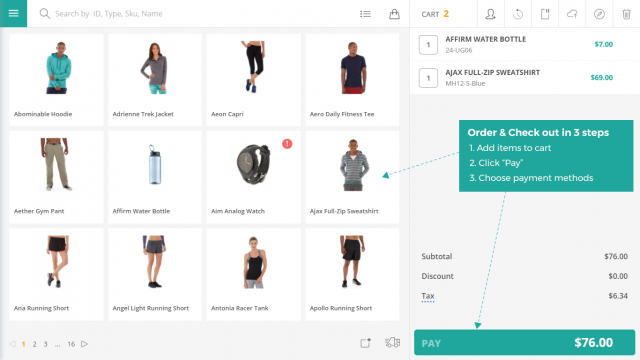Jump to products page 16

(71, 344)
